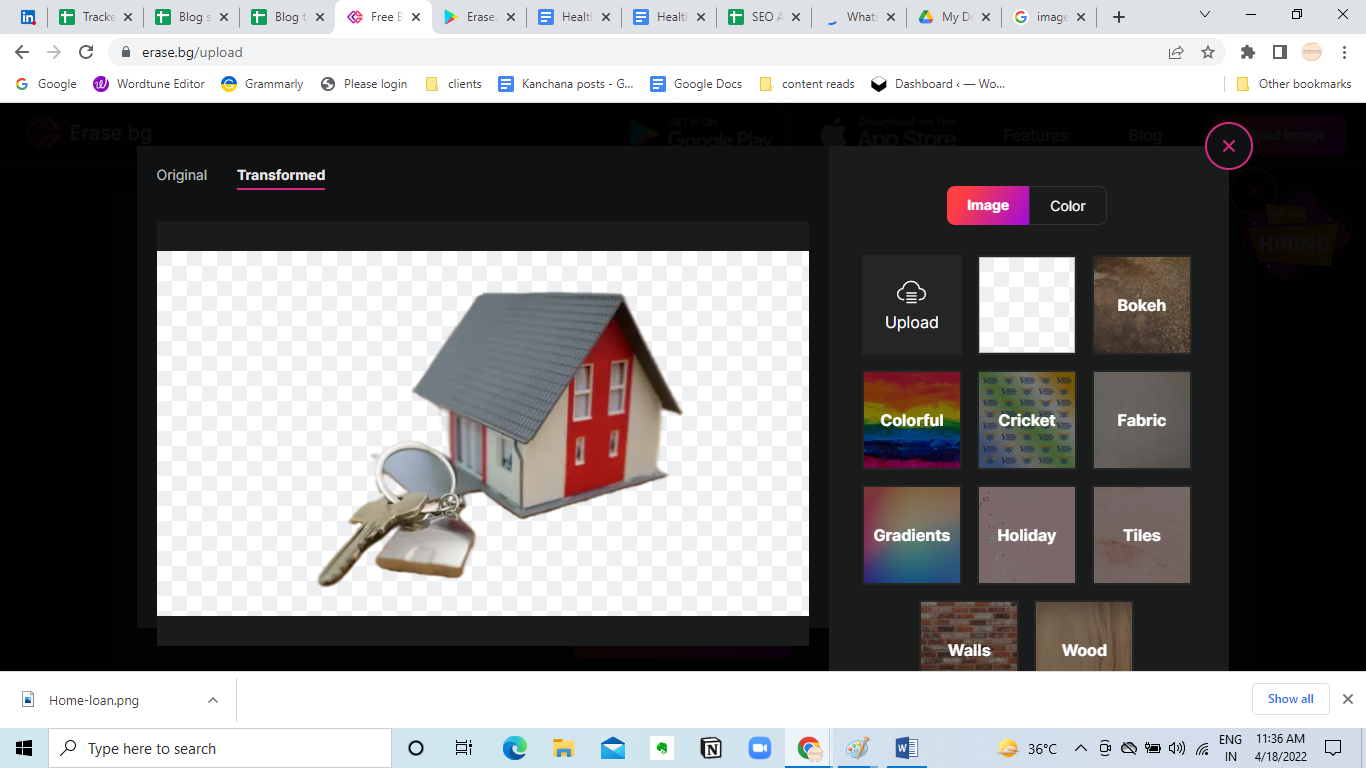
Task: Open Zoom from the taskbar
Action: [760, 748]
